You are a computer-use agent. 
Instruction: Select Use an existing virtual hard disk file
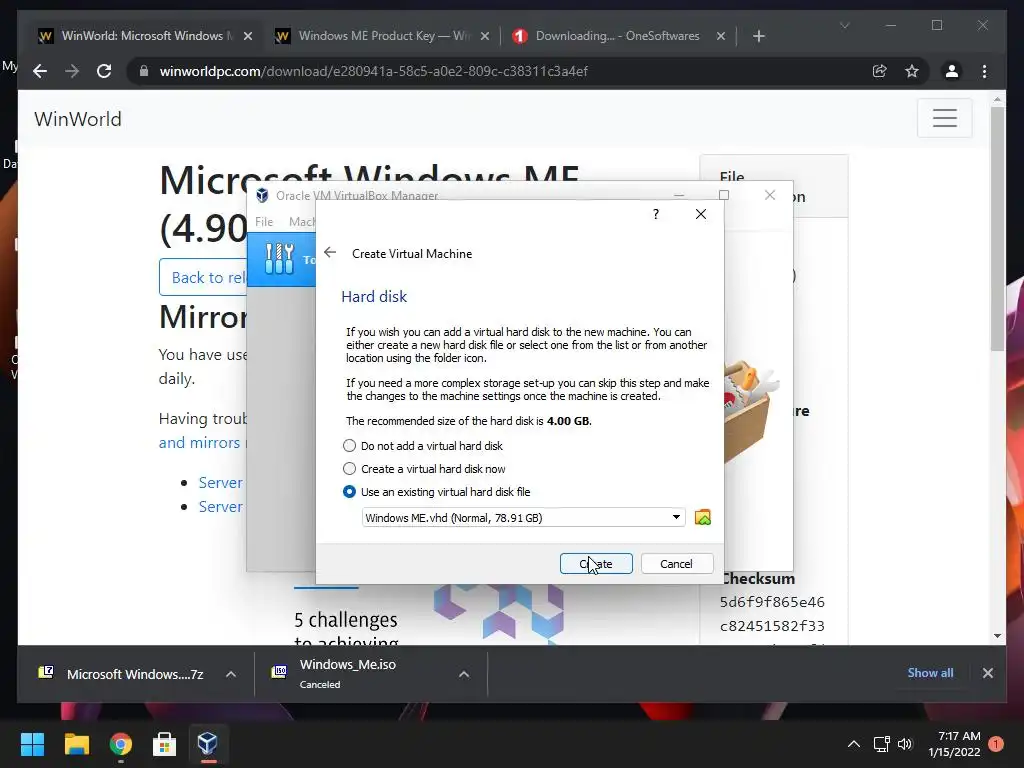pyautogui.click(x=349, y=492)
